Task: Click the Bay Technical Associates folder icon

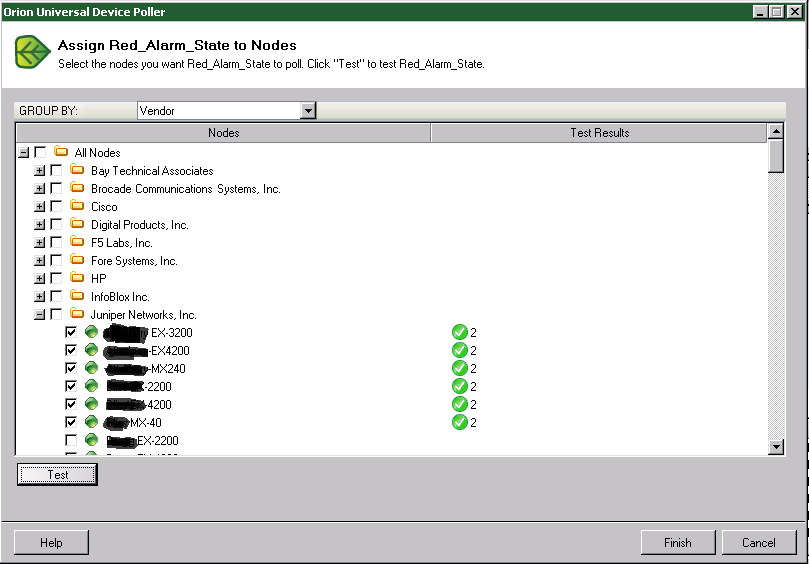Action: [77, 170]
